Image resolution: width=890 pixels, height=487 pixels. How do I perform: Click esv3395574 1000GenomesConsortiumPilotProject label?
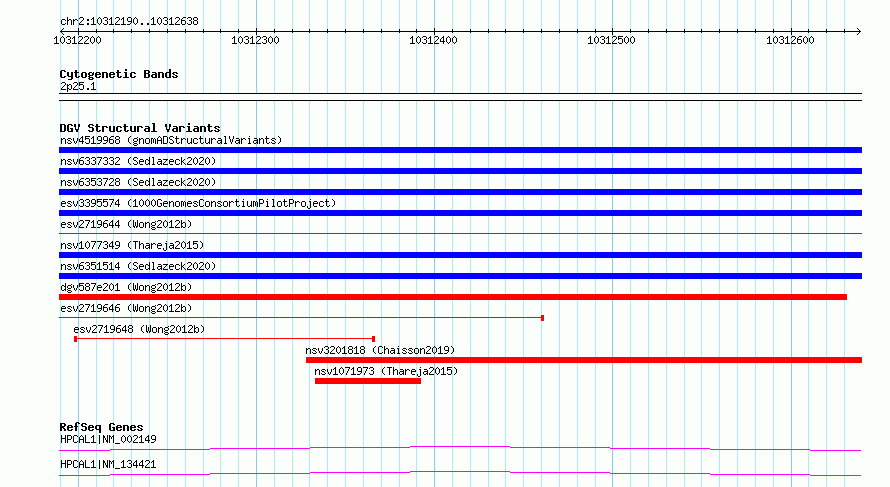coord(198,203)
